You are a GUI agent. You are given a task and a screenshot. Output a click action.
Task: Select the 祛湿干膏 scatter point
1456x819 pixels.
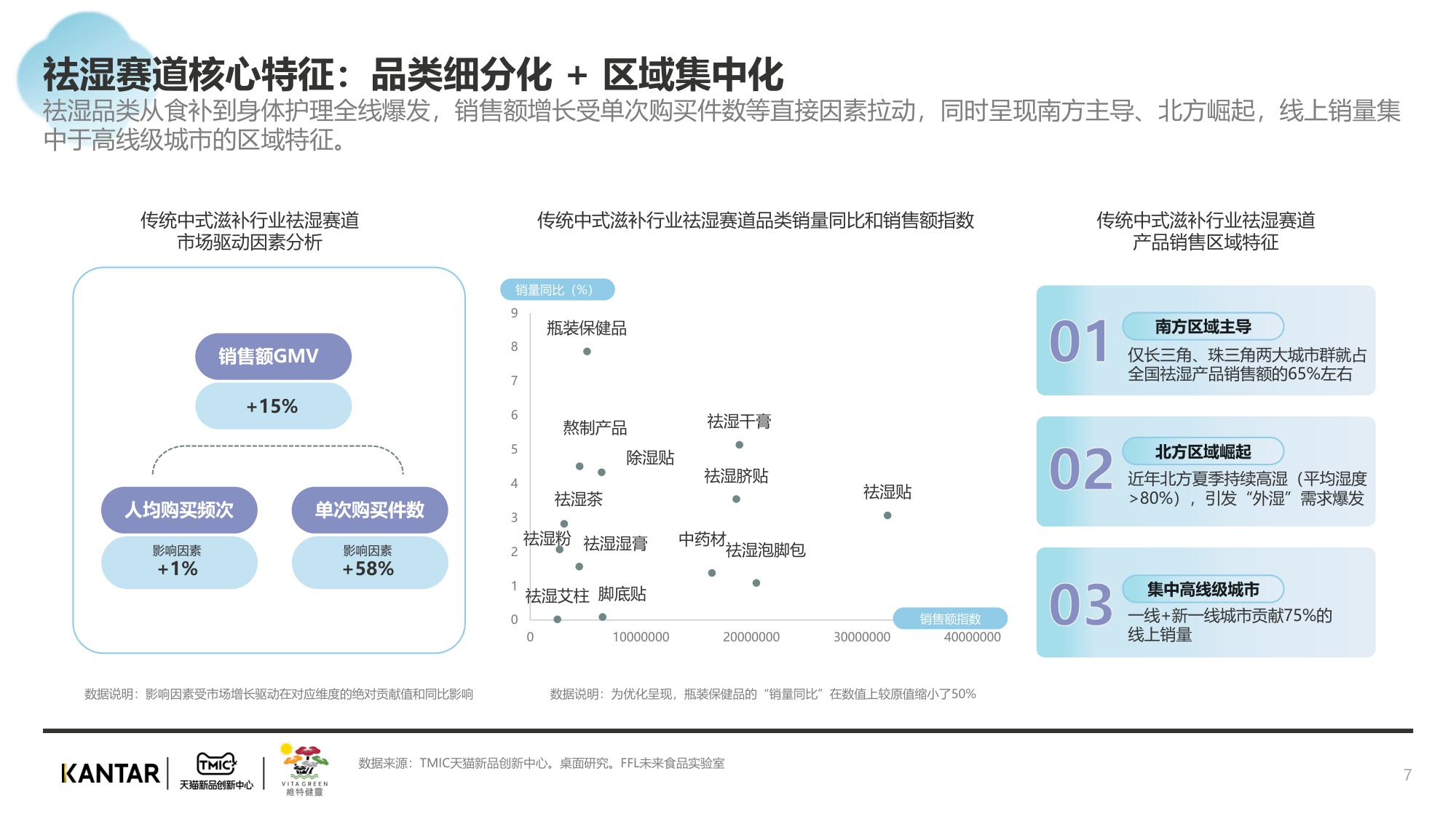coord(738,444)
